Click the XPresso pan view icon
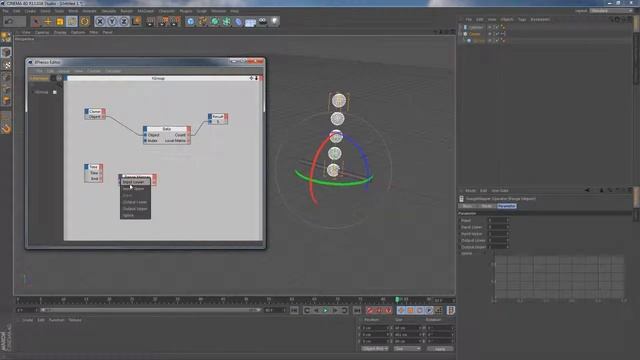Screen dimensions: 640x360 point(251,78)
